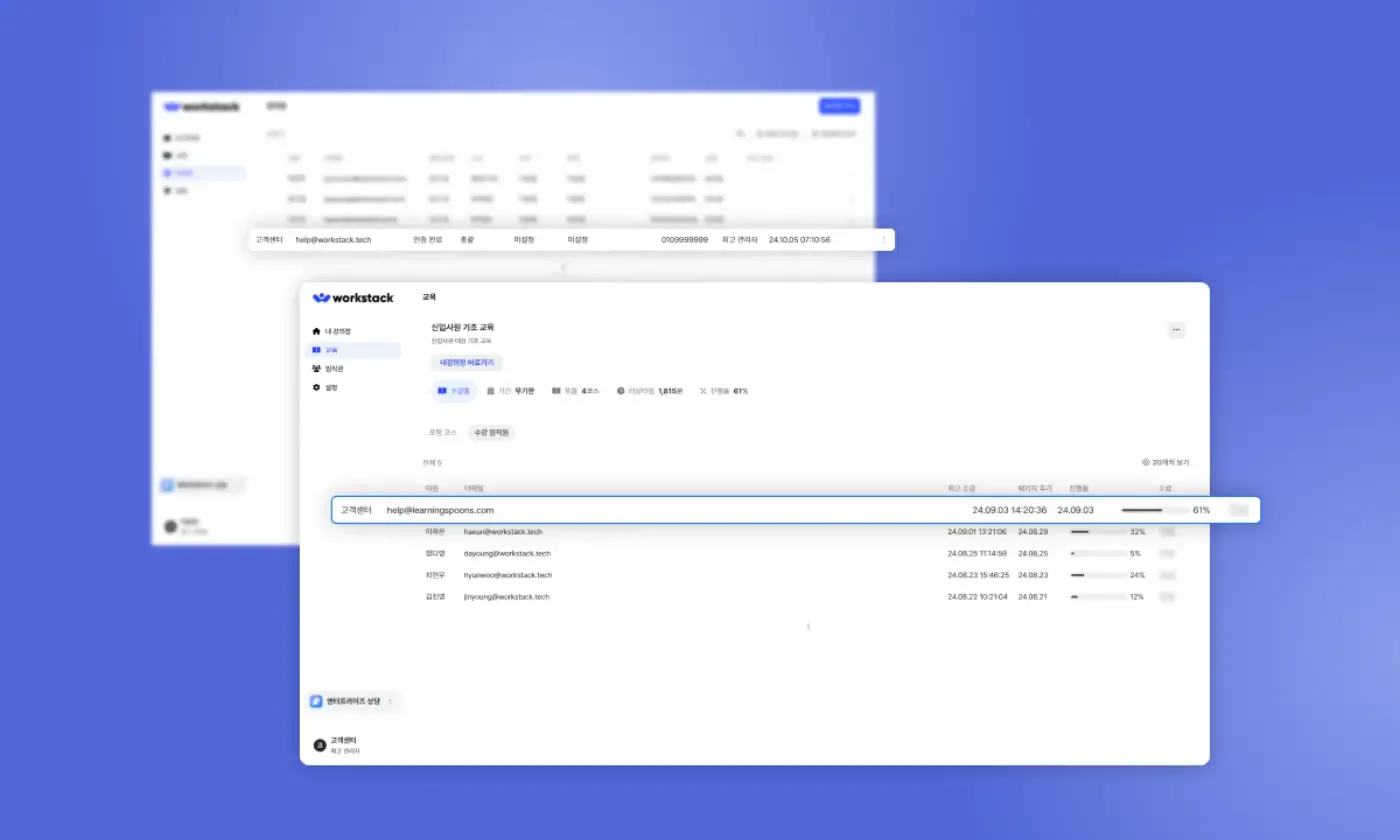1400x840 pixels.
Task: Click the email help@workstack.tech in the back window
Action: pos(333,240)
